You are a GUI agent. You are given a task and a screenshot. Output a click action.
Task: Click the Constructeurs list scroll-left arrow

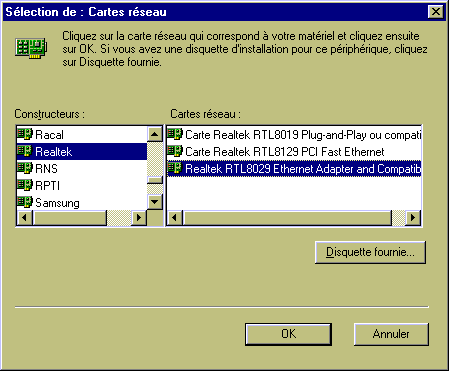point(24,218)
